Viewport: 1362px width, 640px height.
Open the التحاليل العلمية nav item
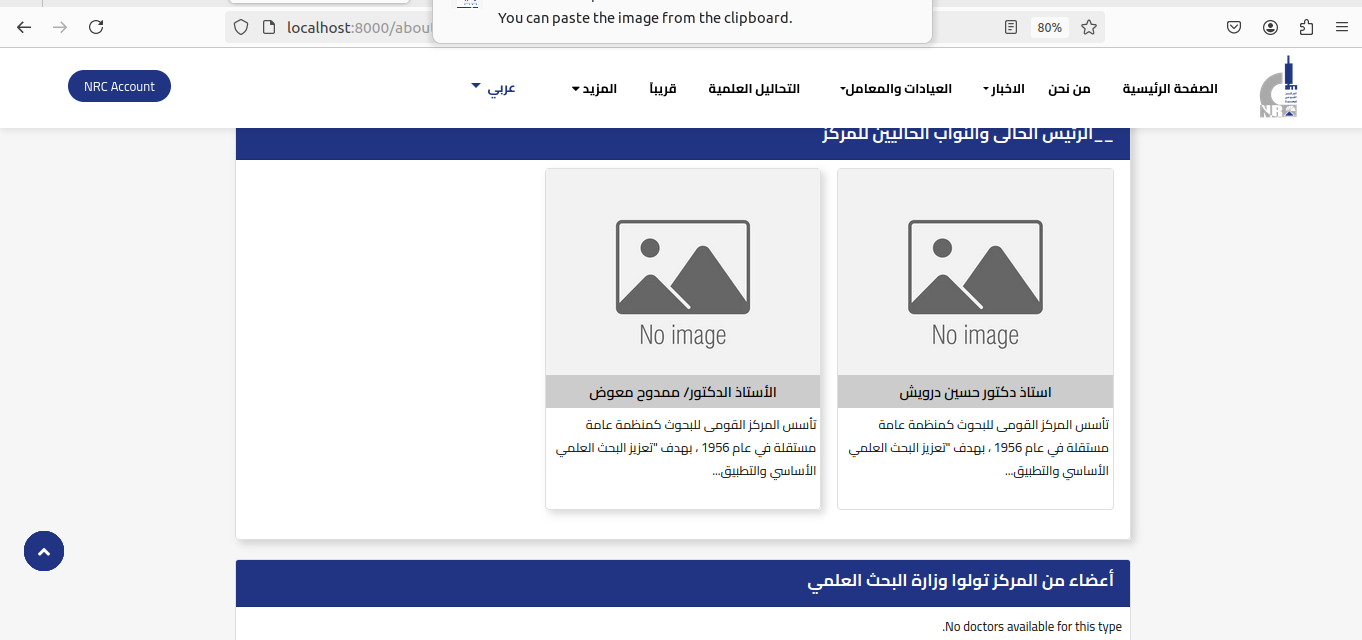tap(754, 89)
